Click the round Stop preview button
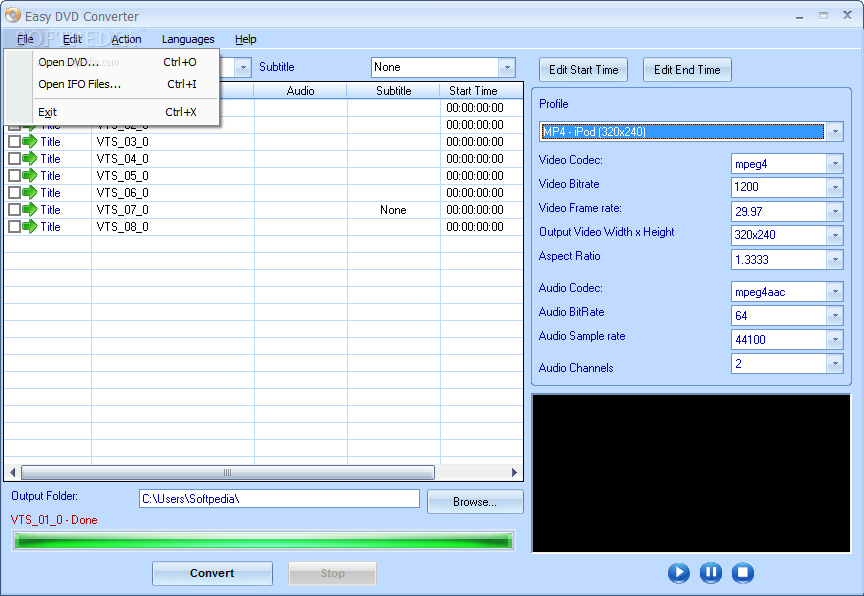864x596 pixels. coord(743,573)
